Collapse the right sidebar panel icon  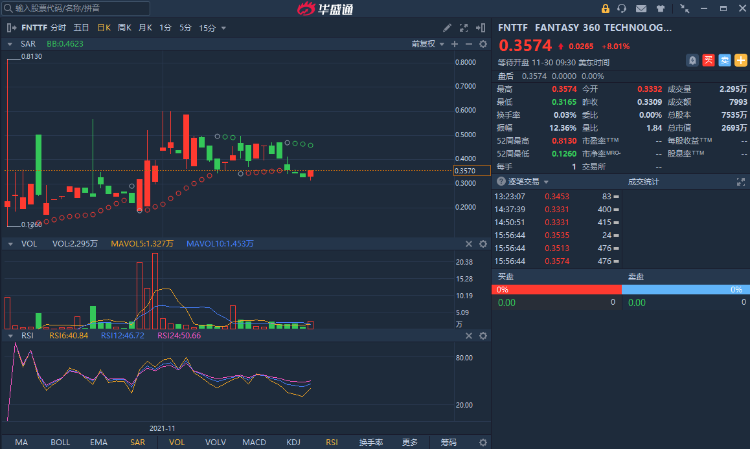[x=481, y=28]
